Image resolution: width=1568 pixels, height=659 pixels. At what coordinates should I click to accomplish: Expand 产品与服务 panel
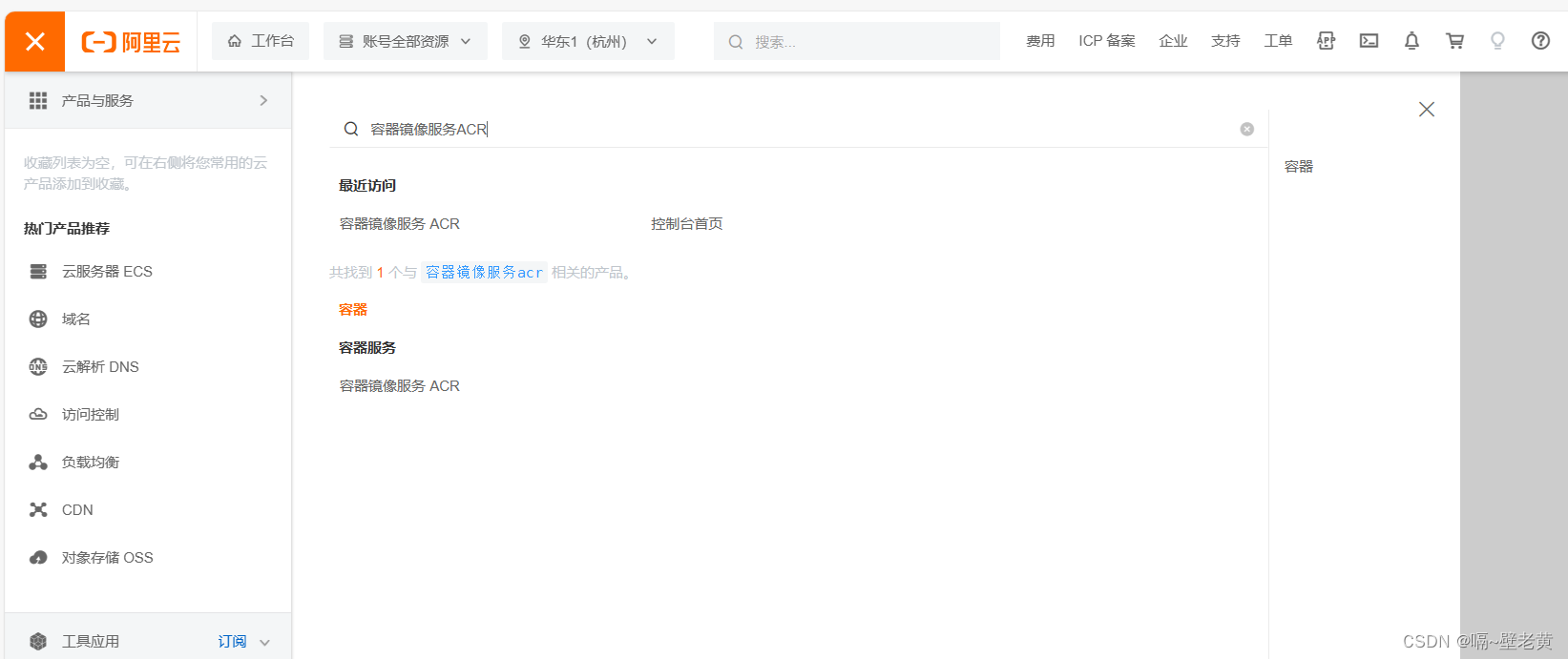click(x=148, y=100)
